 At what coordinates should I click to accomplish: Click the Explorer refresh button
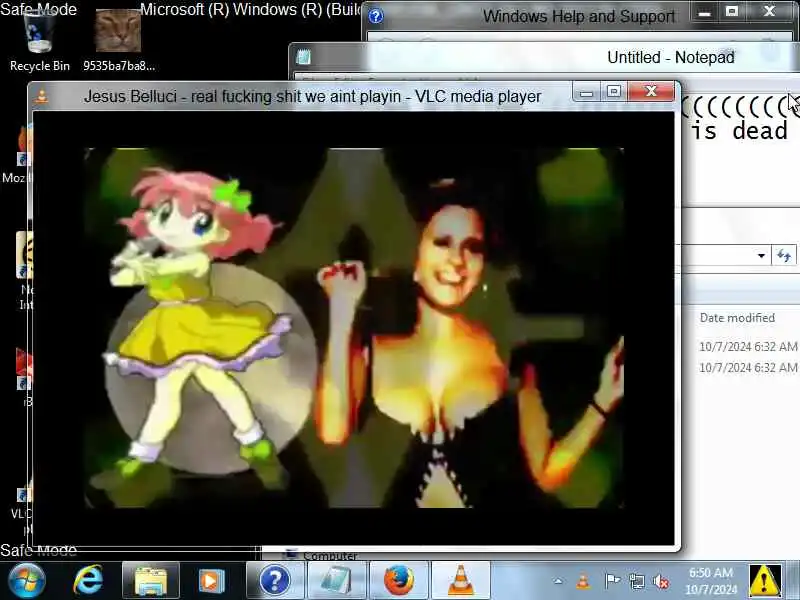(784, 256)
